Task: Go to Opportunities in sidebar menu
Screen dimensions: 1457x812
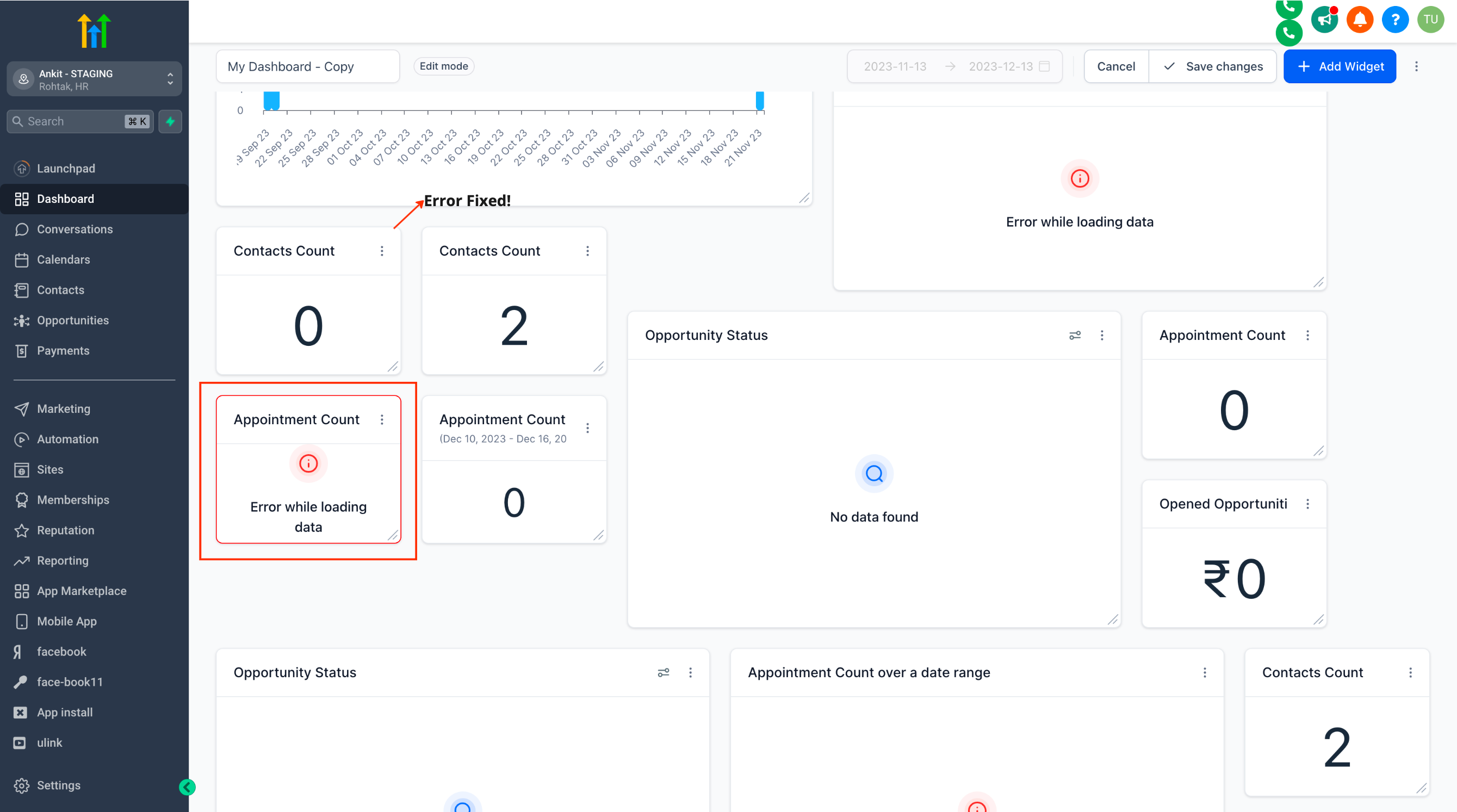Action: point(72,320)
